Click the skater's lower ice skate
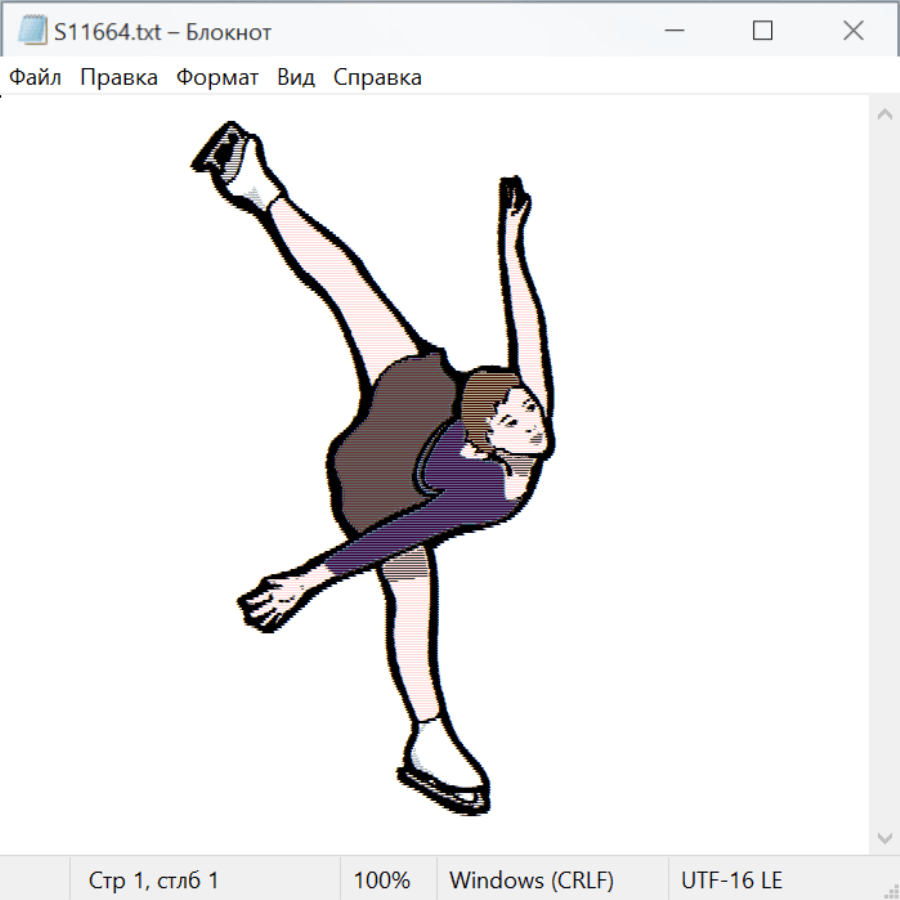This screenshot has height=900, width=900. tap(444, 770)
